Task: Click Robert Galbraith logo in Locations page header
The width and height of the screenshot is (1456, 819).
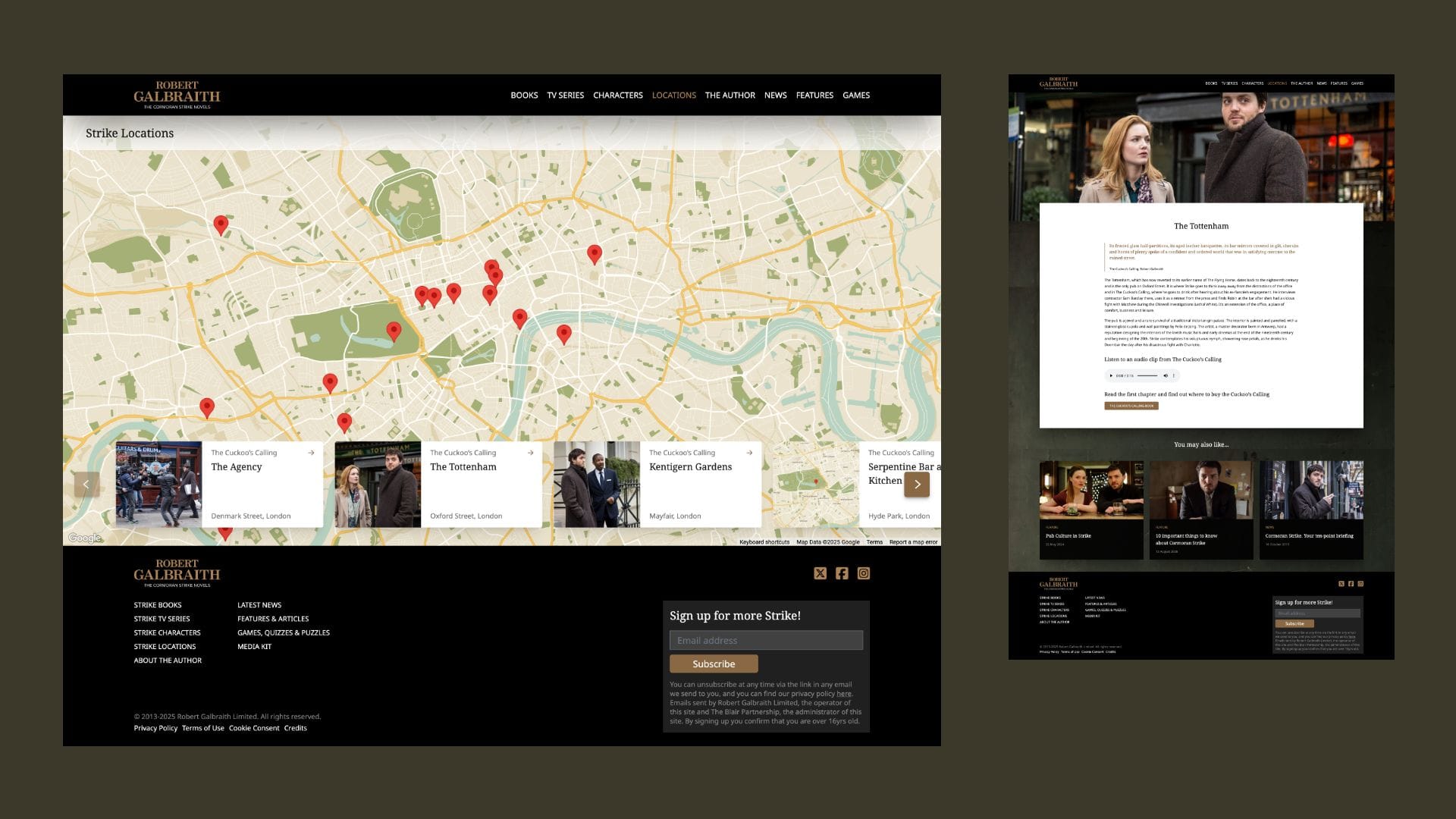Action: (177, 96)
